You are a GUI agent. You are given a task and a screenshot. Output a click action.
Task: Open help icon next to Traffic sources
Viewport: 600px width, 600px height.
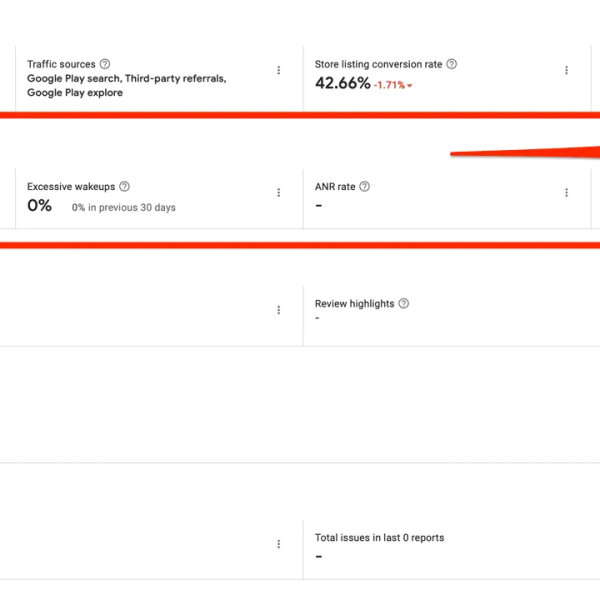click(105, 64)
